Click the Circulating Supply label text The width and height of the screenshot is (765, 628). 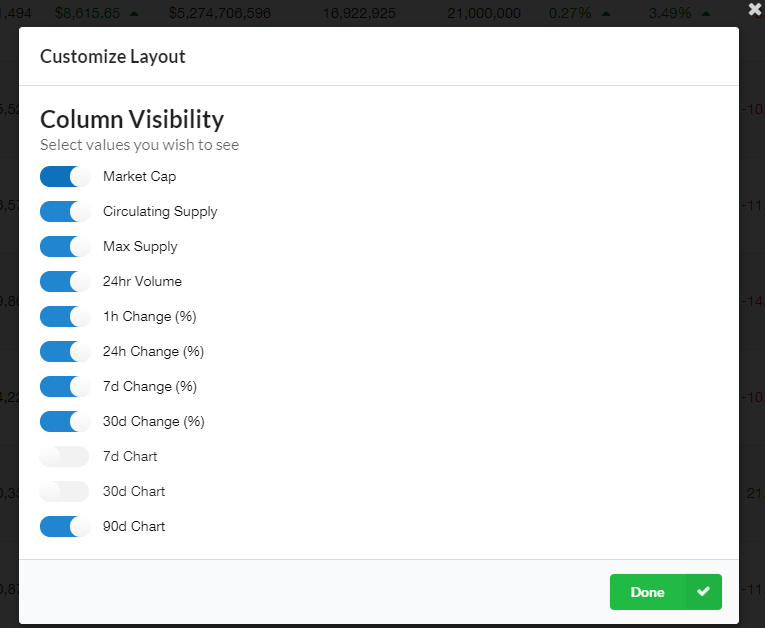pyautogui.click(x=160, y=211)
